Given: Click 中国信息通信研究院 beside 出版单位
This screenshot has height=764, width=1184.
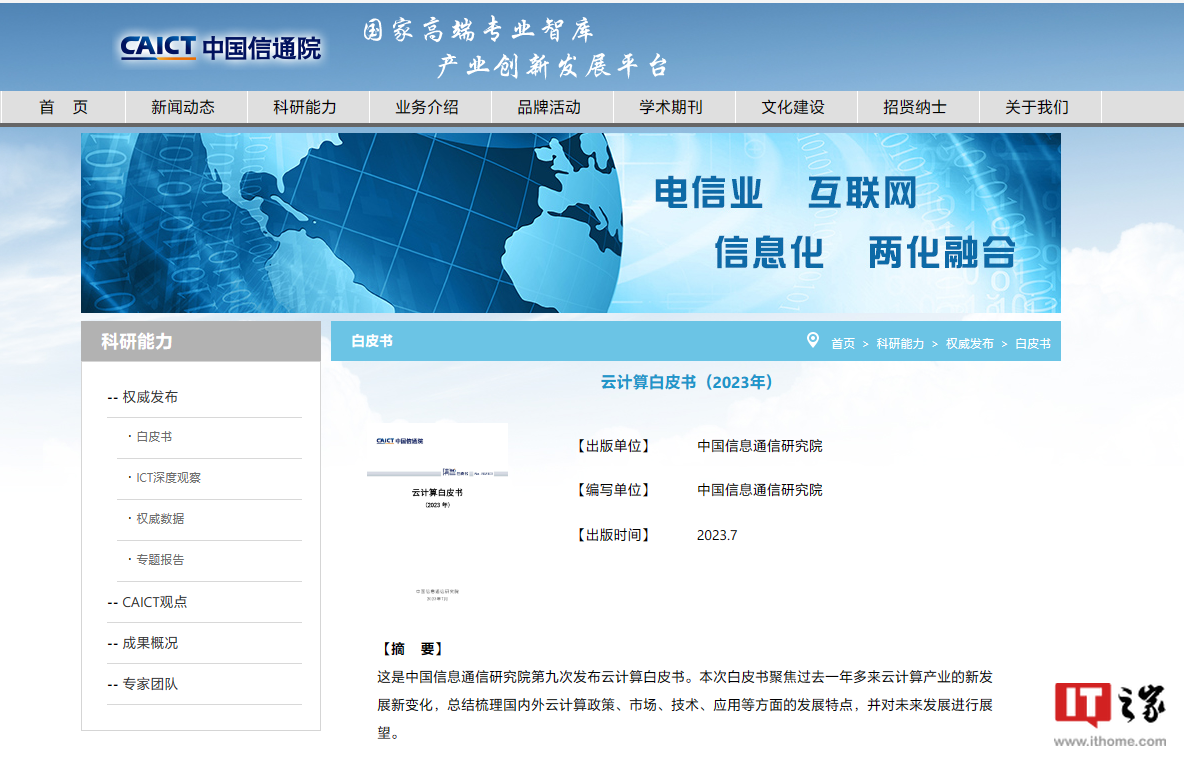Looking at the screenshot, I should coord(760,446).
